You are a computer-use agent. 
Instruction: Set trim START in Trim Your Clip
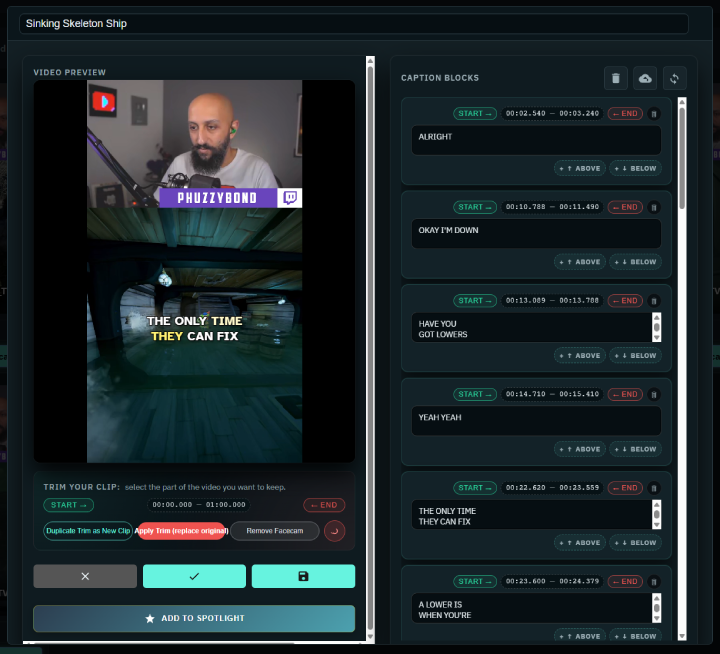68,505
